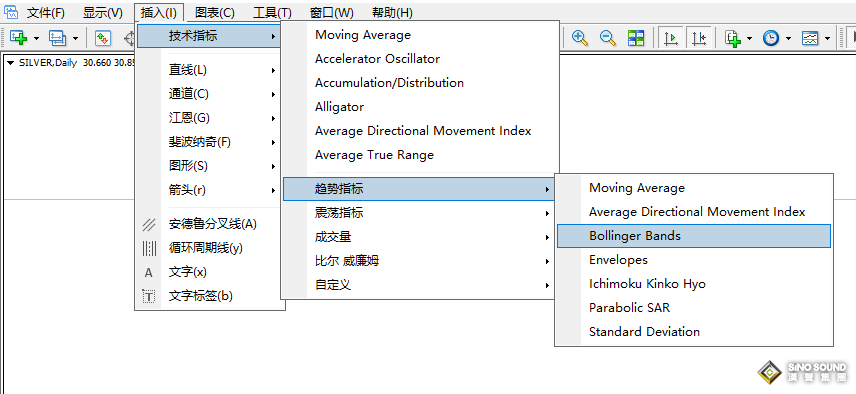Click the zoom in magnifier icon

point(579,38)
